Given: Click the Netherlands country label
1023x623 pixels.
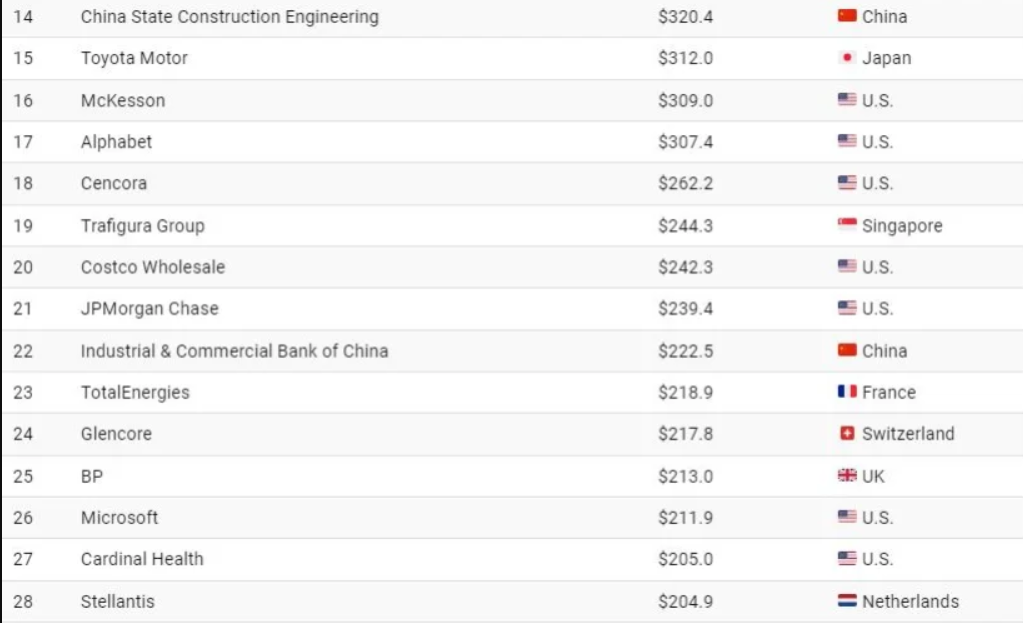Looking at the screenshot, I should pos(910,601).
